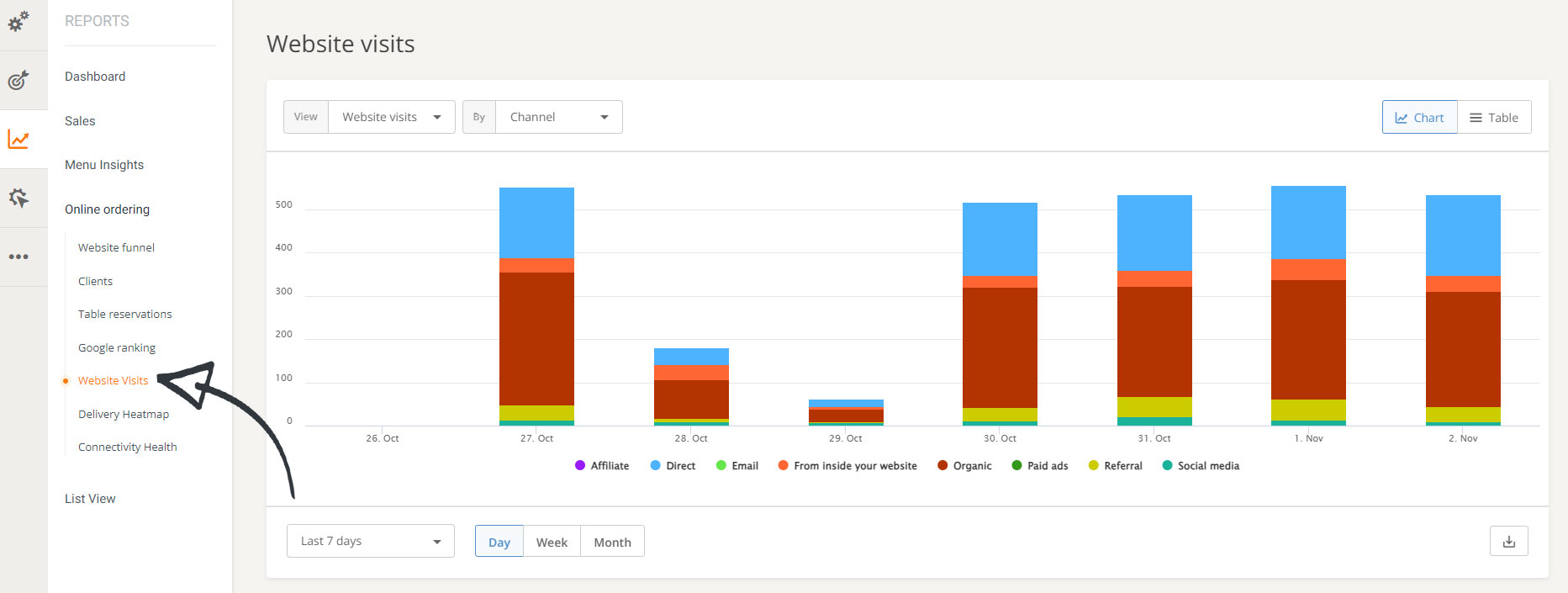Image resolution: width=1568 pixels, height=593 pixels.
Task: Open the Website visits view dropdown
Action: [x=391, y=117]
